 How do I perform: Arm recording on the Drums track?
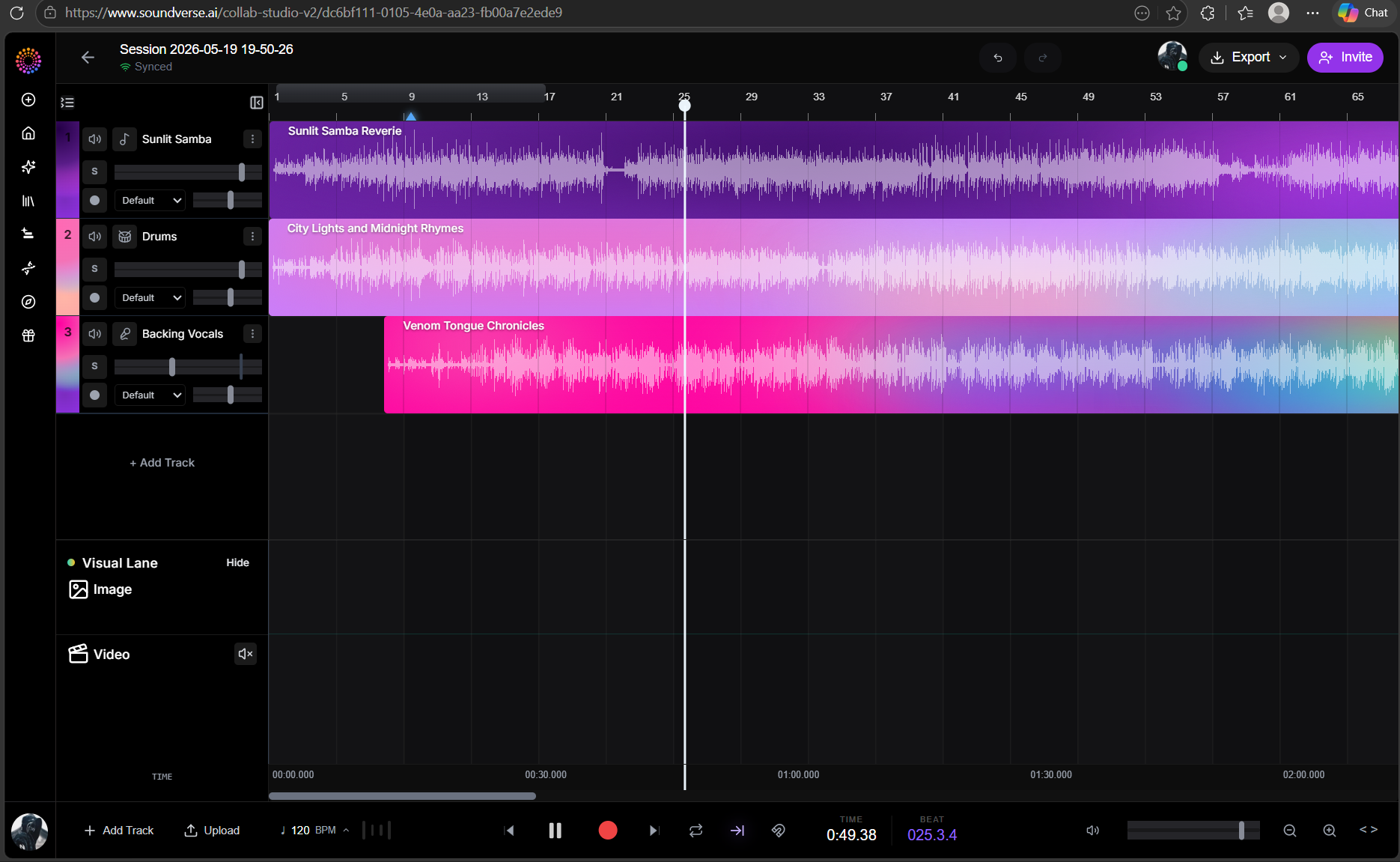tap(94, 298)
